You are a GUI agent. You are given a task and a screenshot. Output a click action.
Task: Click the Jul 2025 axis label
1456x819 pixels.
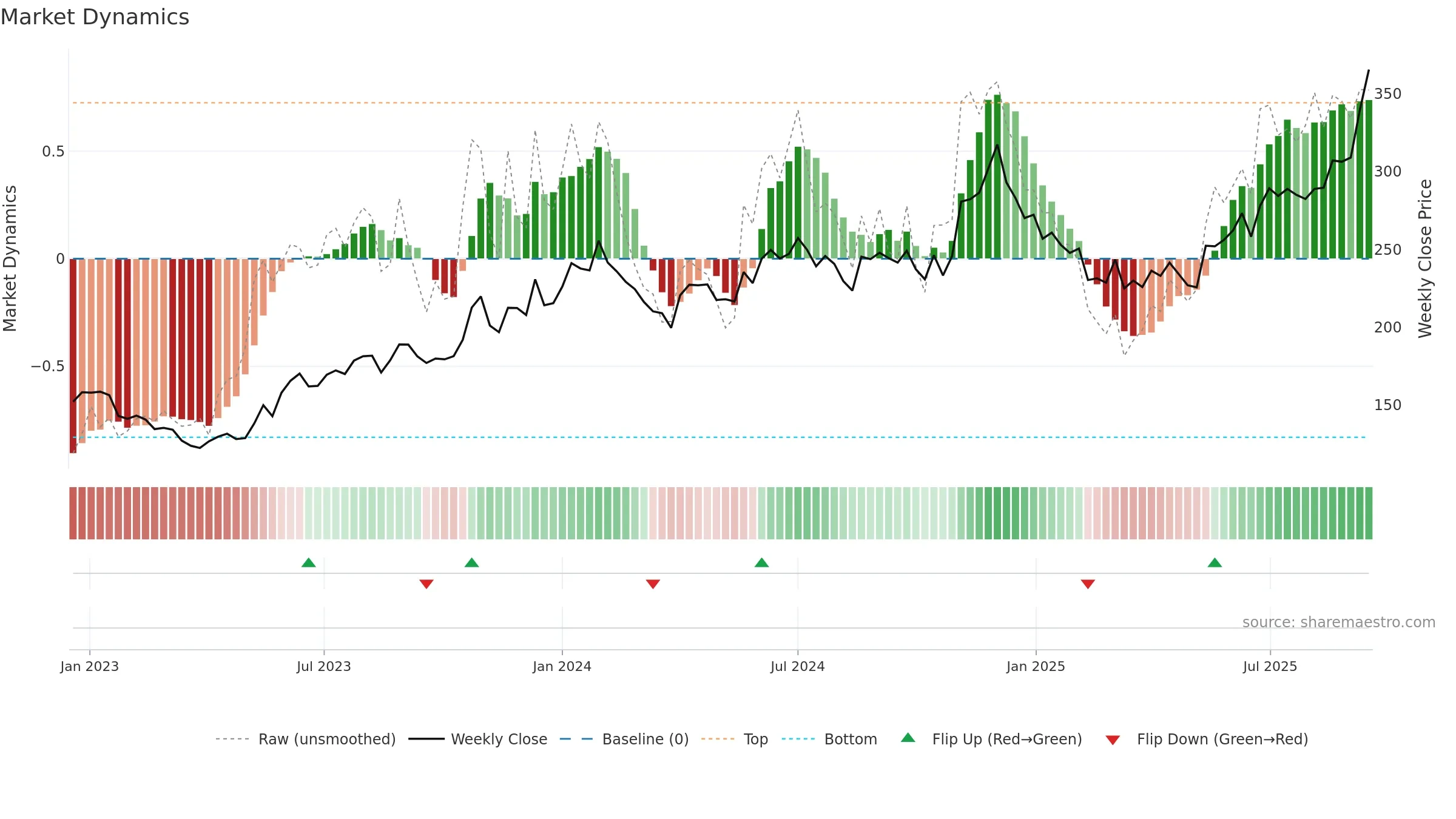click(x=1270, y=666)
